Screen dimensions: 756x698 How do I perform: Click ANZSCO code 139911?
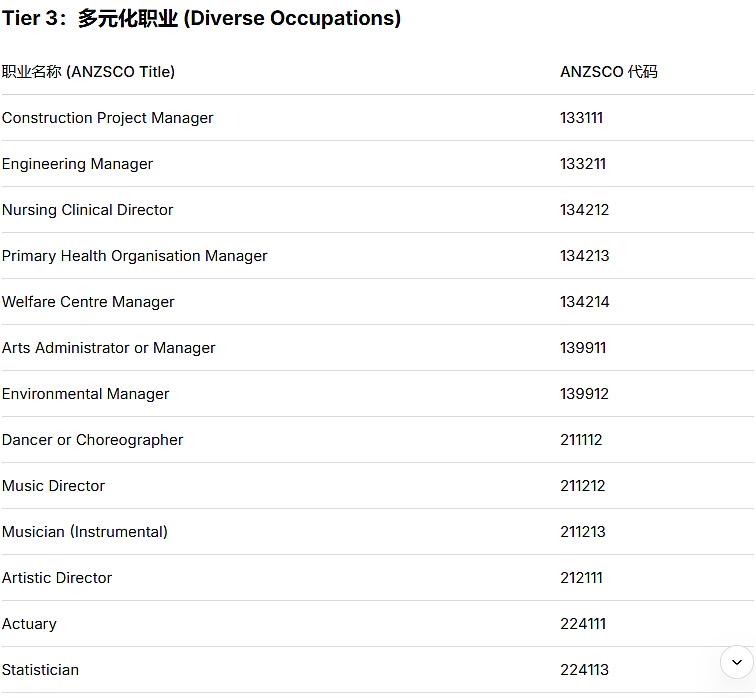(x=583, y=348)
